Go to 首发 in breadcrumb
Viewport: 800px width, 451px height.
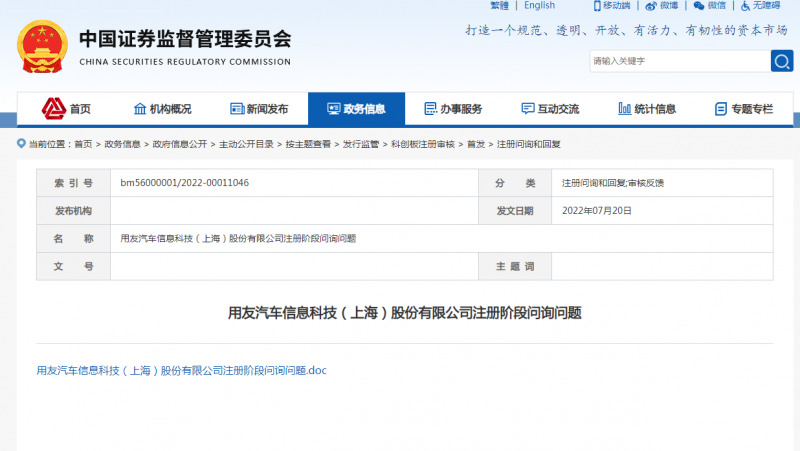476,144
